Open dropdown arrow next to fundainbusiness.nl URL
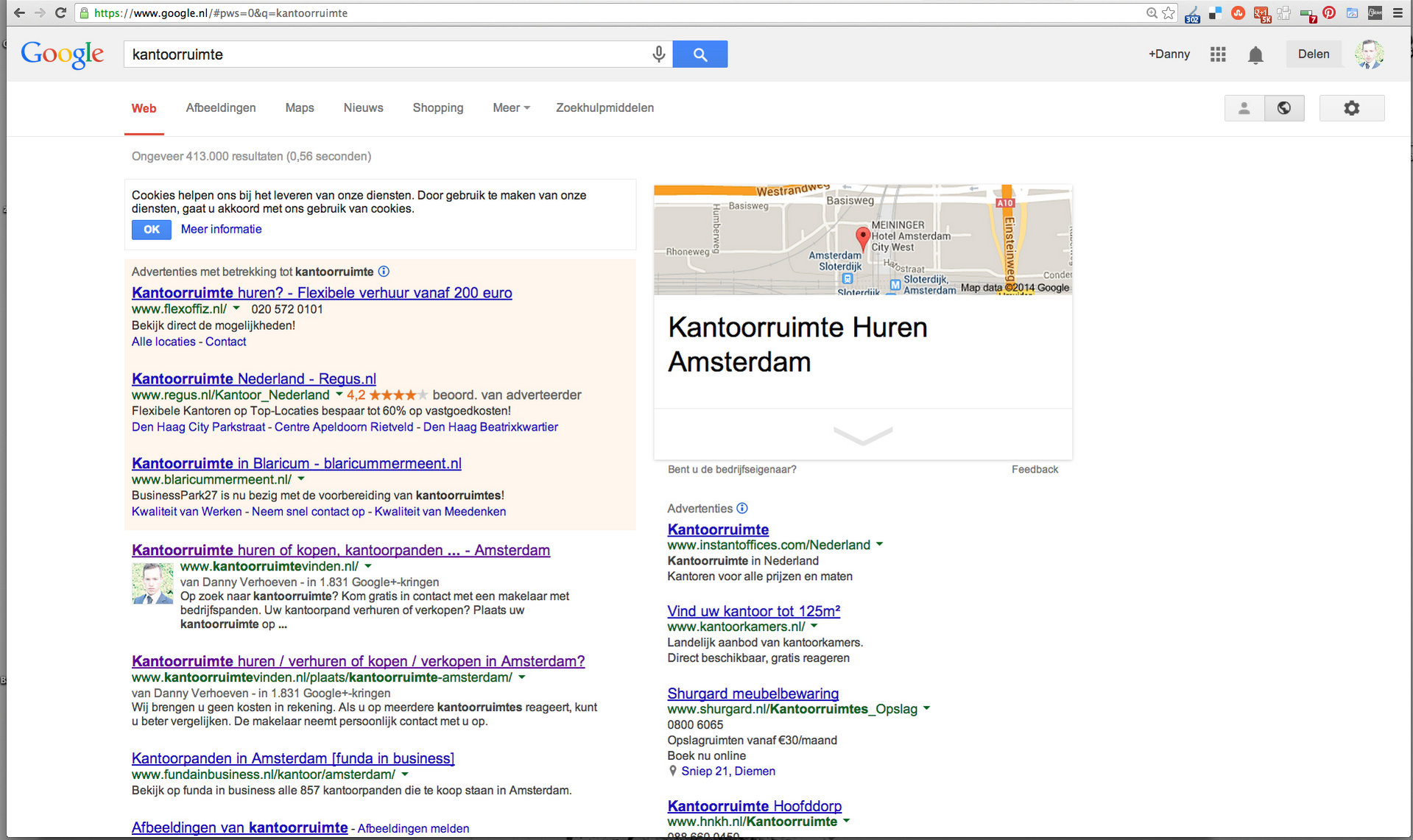The image size is (1413, 840). point(405,774)
